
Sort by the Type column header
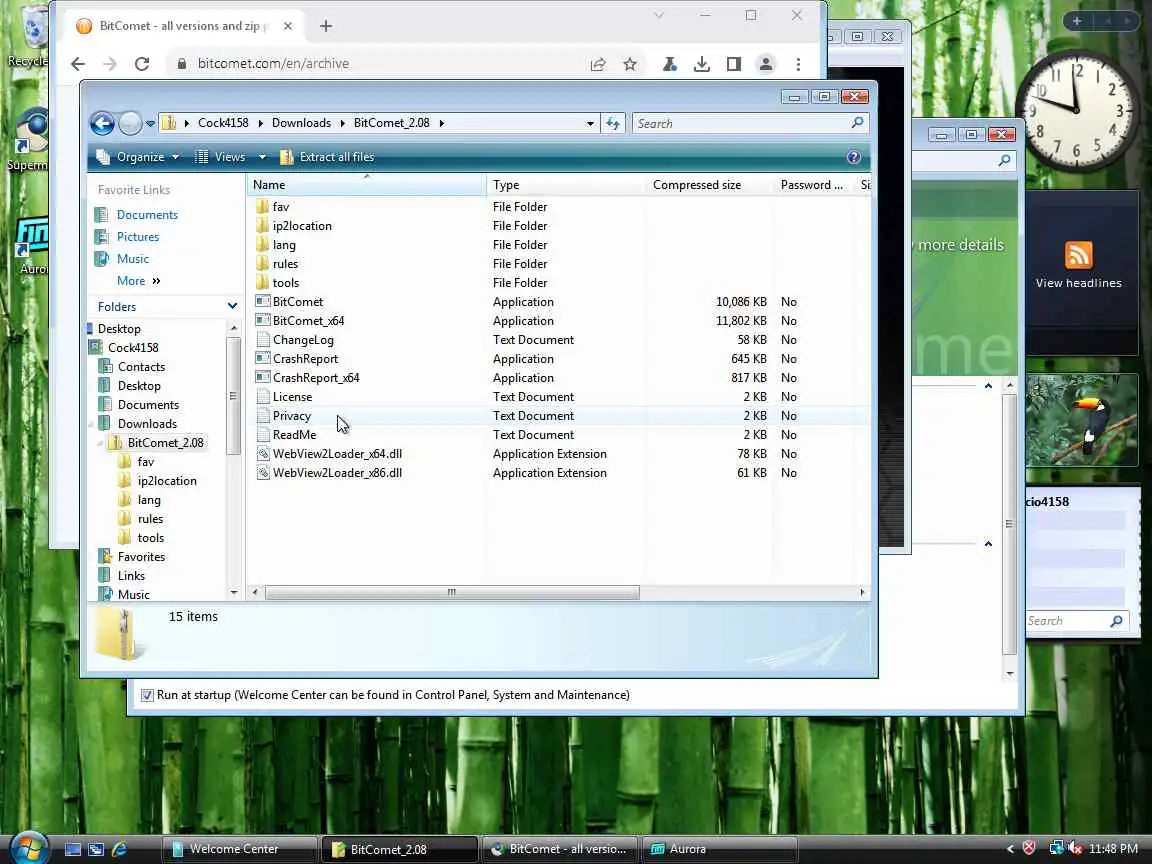564,185
